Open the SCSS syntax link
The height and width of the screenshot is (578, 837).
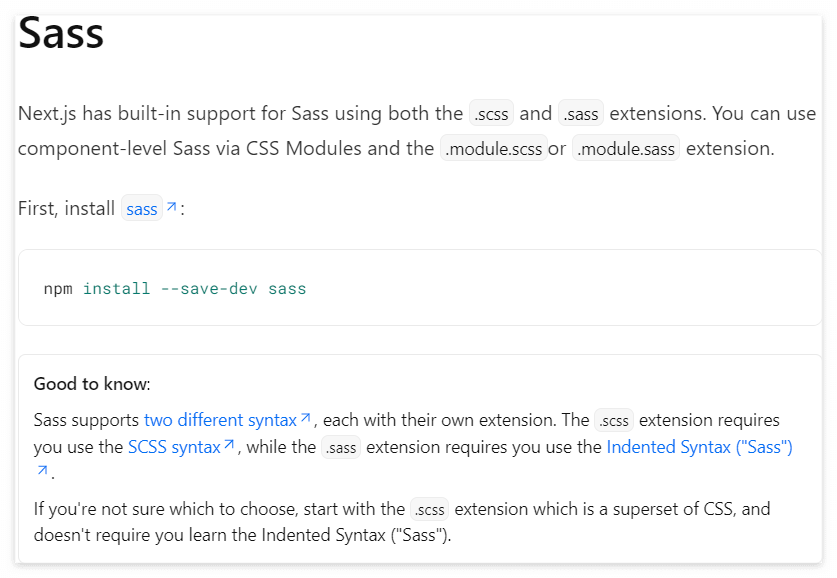click(174, 447)
